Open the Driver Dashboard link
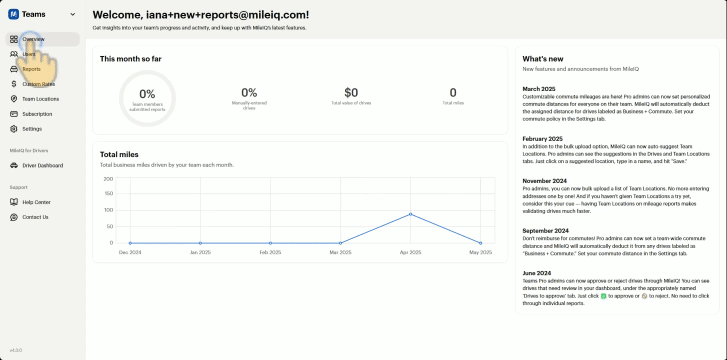 pyautogui.click(x=43, y=165)
